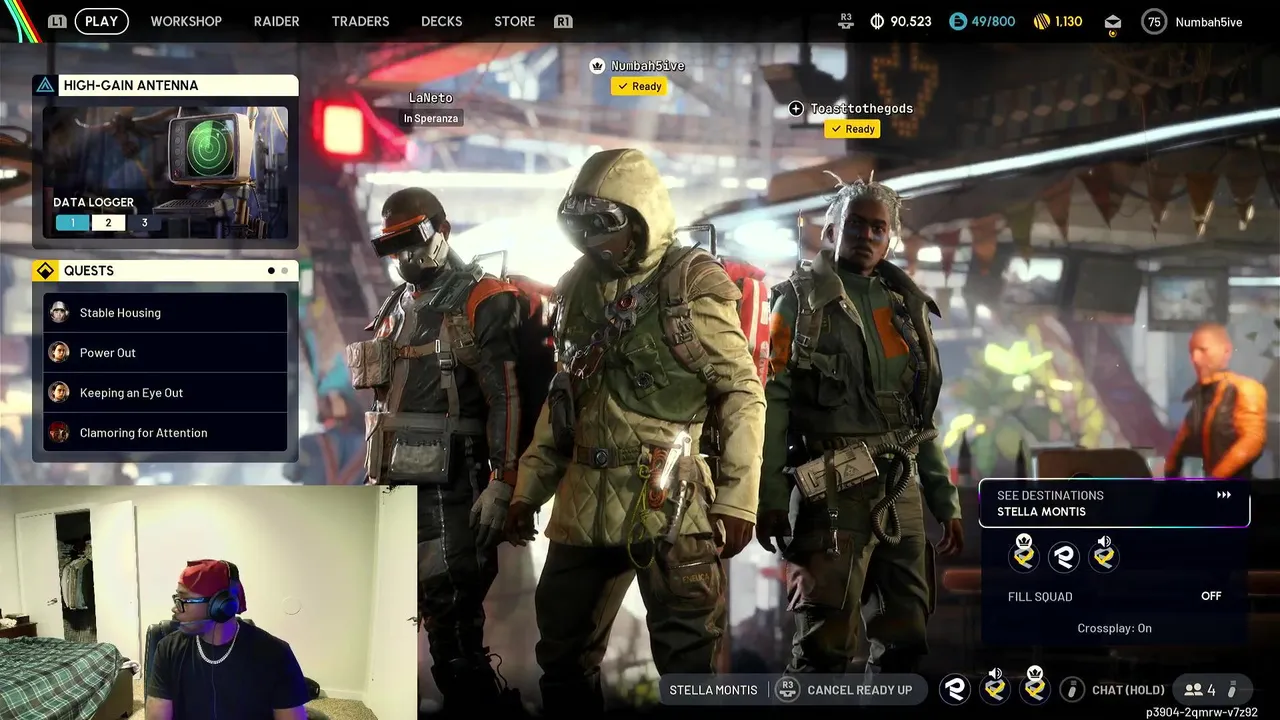Click the yellow striped token icon
This screenshot has width=1280, height=720.
(x=1041, y=21)
